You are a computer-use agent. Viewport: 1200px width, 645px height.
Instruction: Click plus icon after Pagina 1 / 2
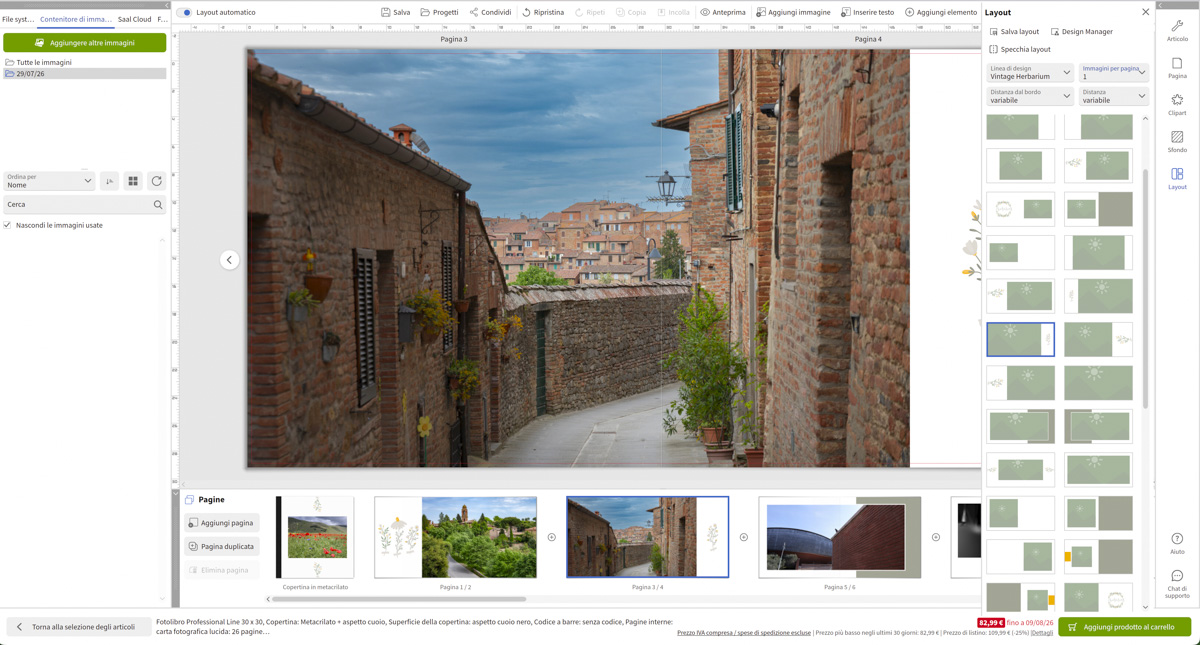pyautogui.click(x=552, y=537)
